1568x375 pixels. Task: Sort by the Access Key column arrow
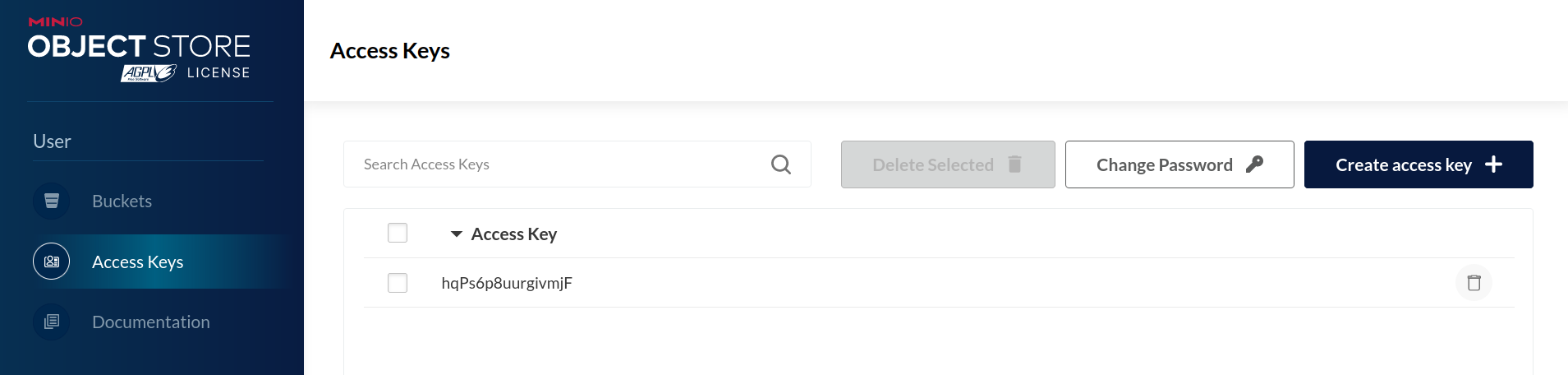tap(457, 234)
